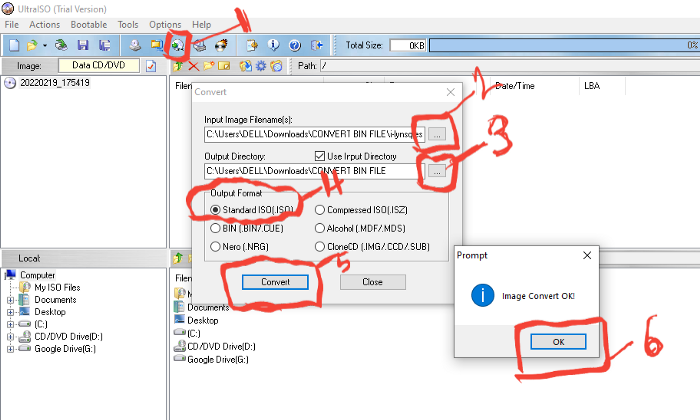Click the Data CD/DVD image type box
The height and width of the screenshot is (420, 700).
[99, 66]
